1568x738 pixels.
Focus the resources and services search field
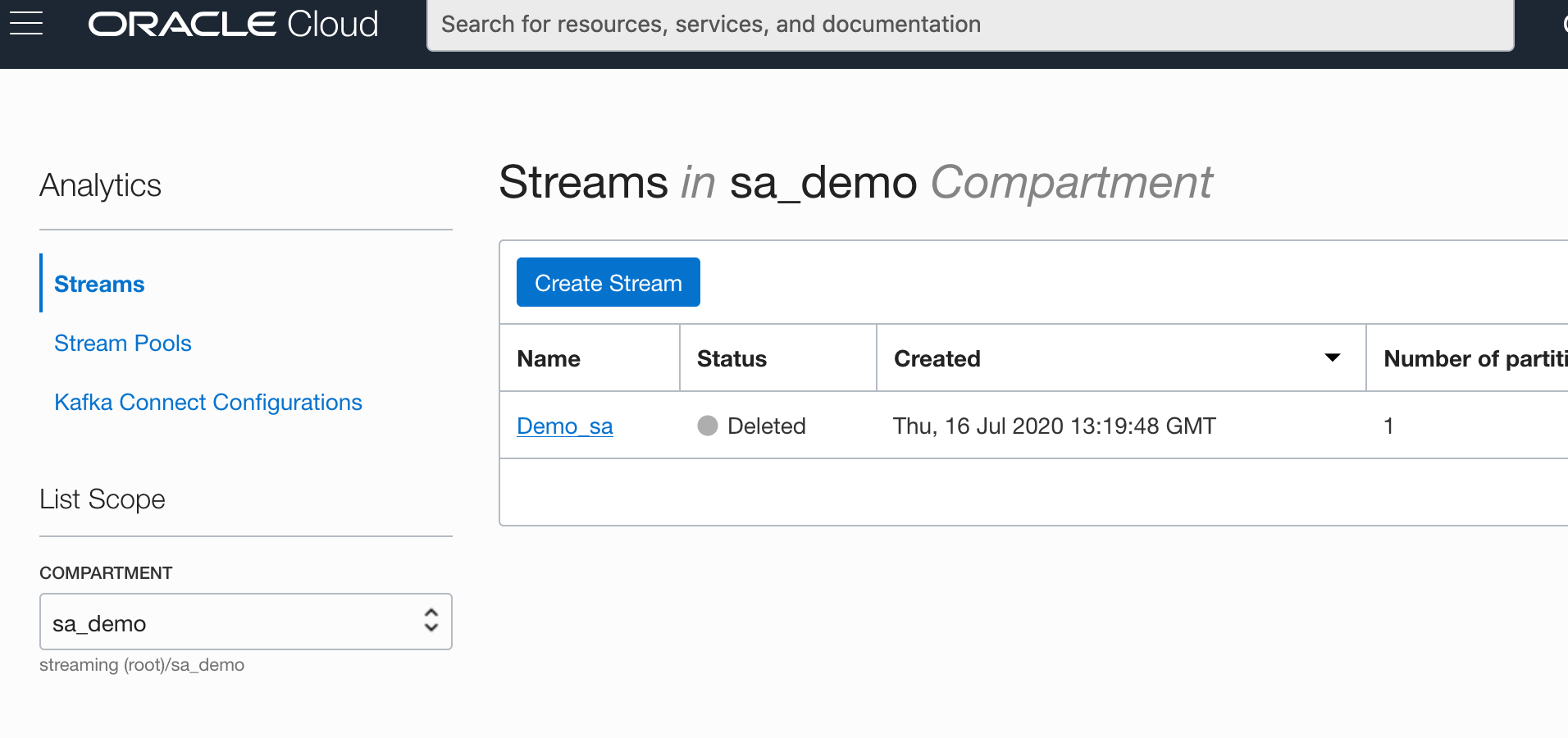click(969, 25)
